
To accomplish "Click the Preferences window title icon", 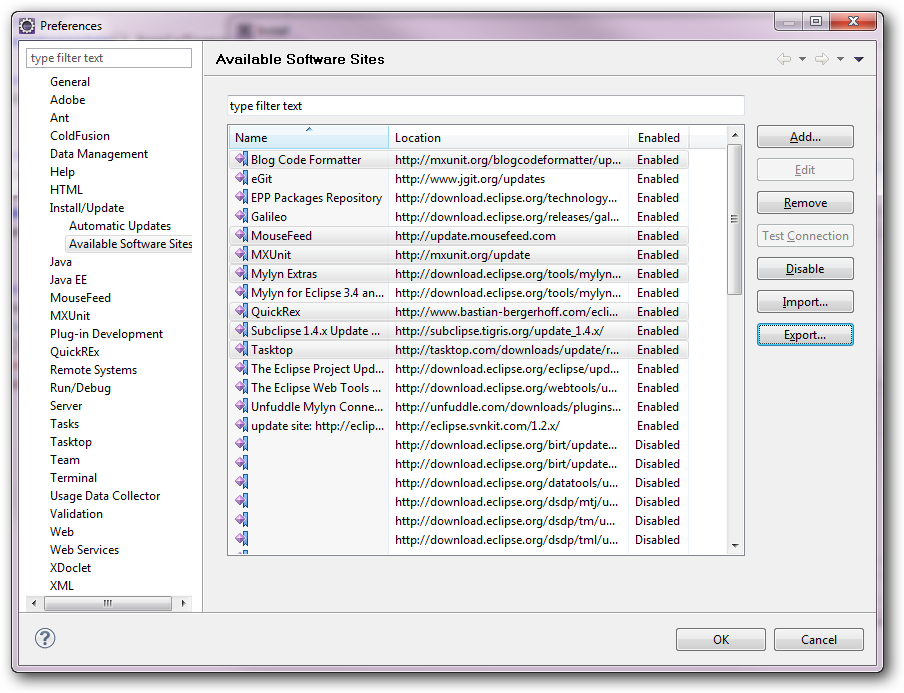I will [27, 26].
